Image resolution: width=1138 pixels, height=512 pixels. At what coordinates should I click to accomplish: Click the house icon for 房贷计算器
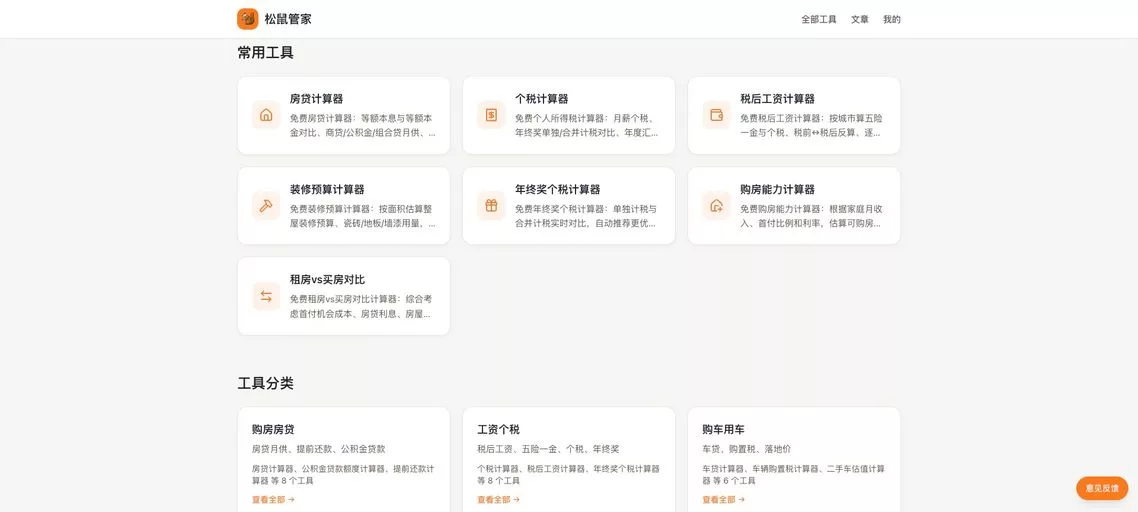pos(266,115)
